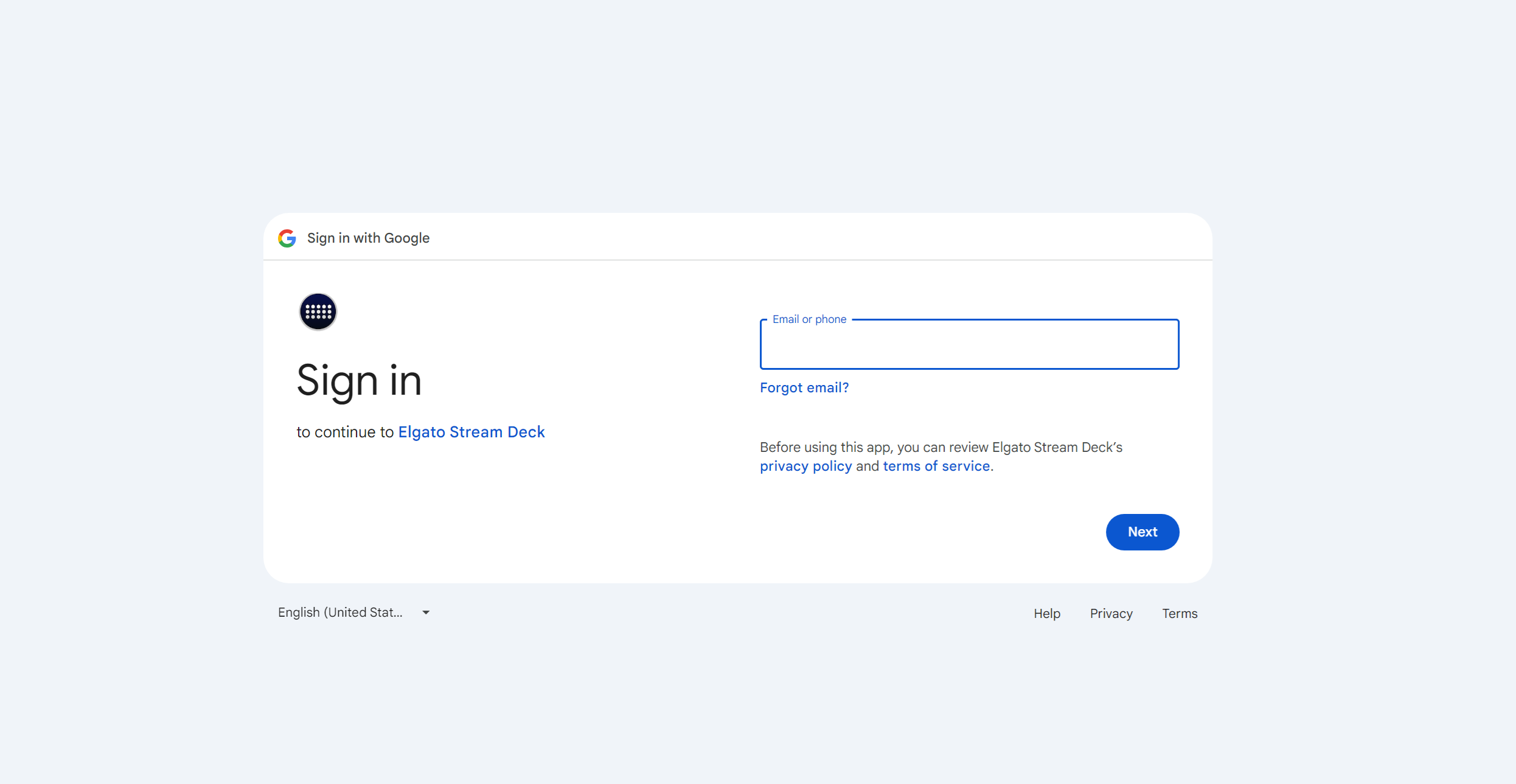Click the Elgato Stream Deck app icon
Image resolution: width=1516 pixels, height=784 pixels.
pyautogui.click(x=318, y=311)
